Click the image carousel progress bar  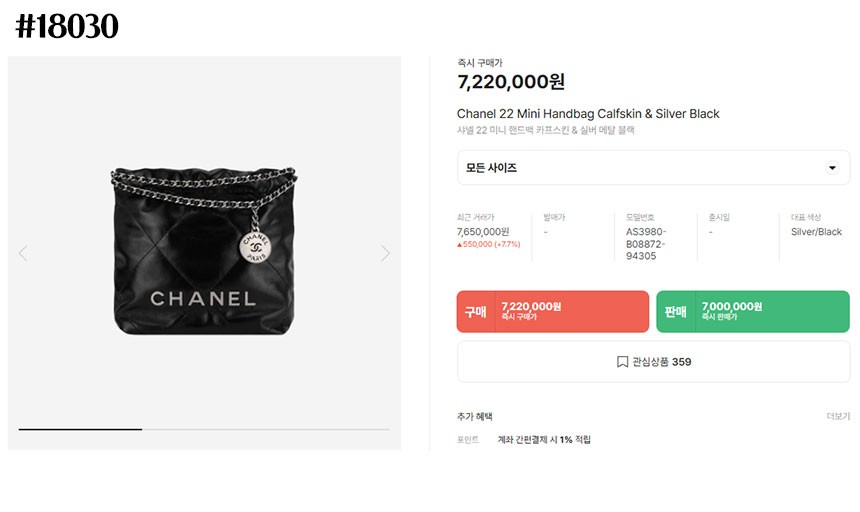(x=204, y=429)
